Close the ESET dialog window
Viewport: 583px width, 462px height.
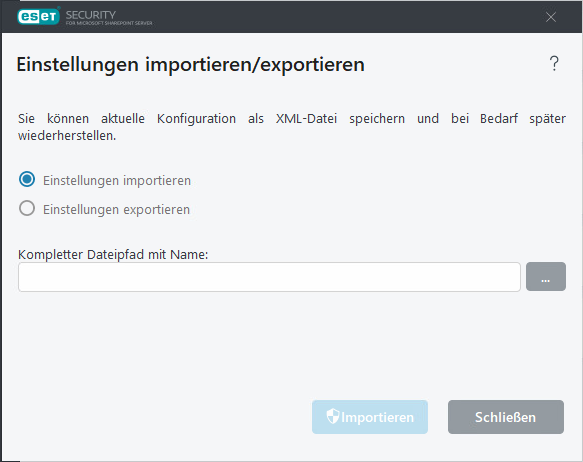551,17
